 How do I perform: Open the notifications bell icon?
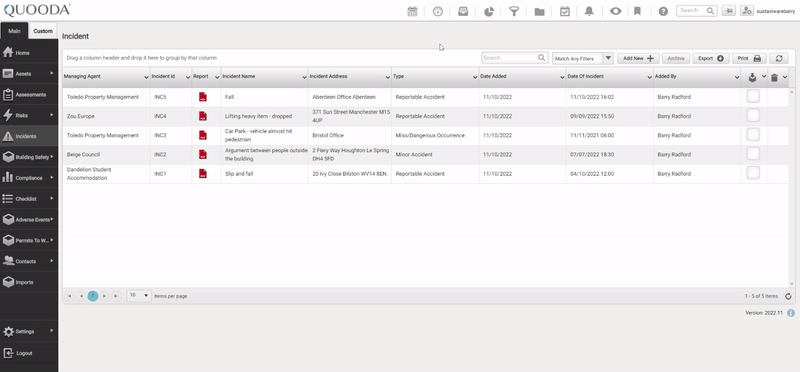click(x=589, y=11)
